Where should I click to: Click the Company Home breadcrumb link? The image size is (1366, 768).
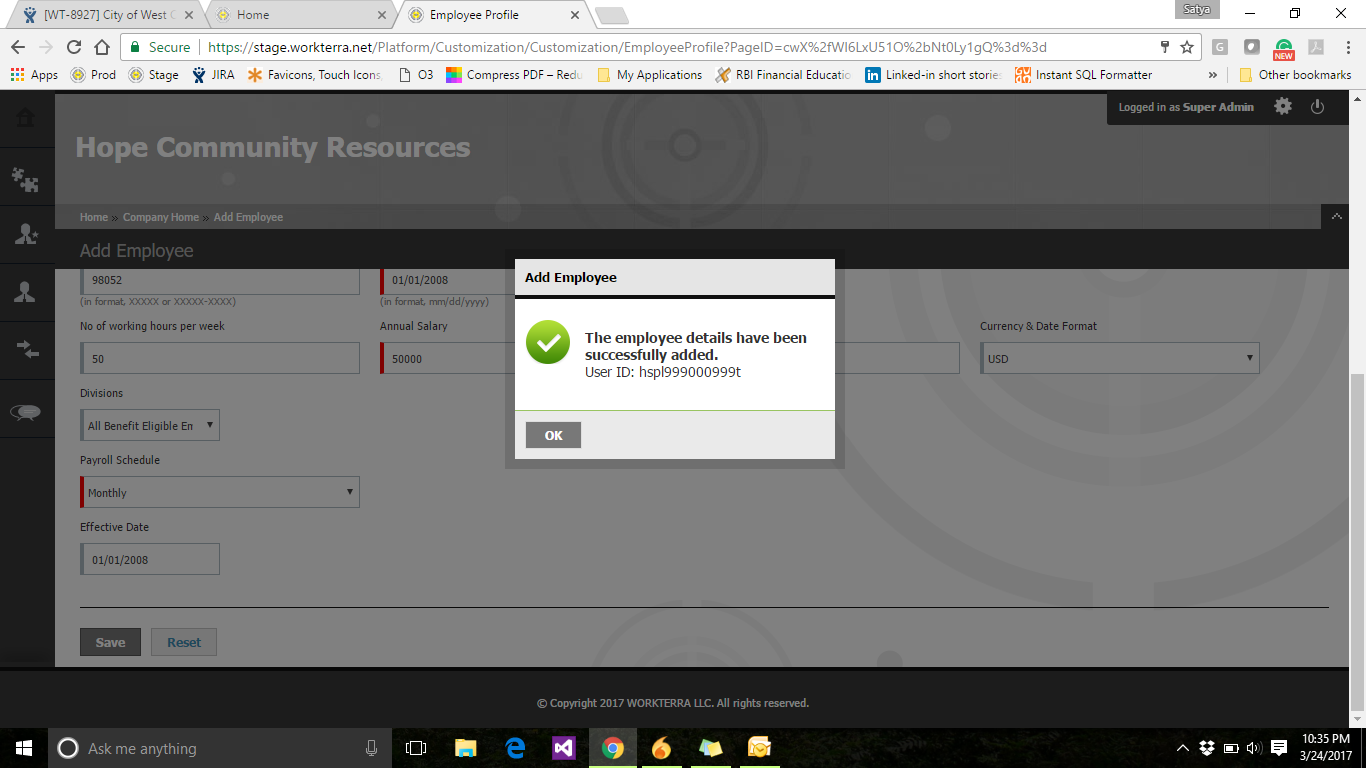point(161,217)
